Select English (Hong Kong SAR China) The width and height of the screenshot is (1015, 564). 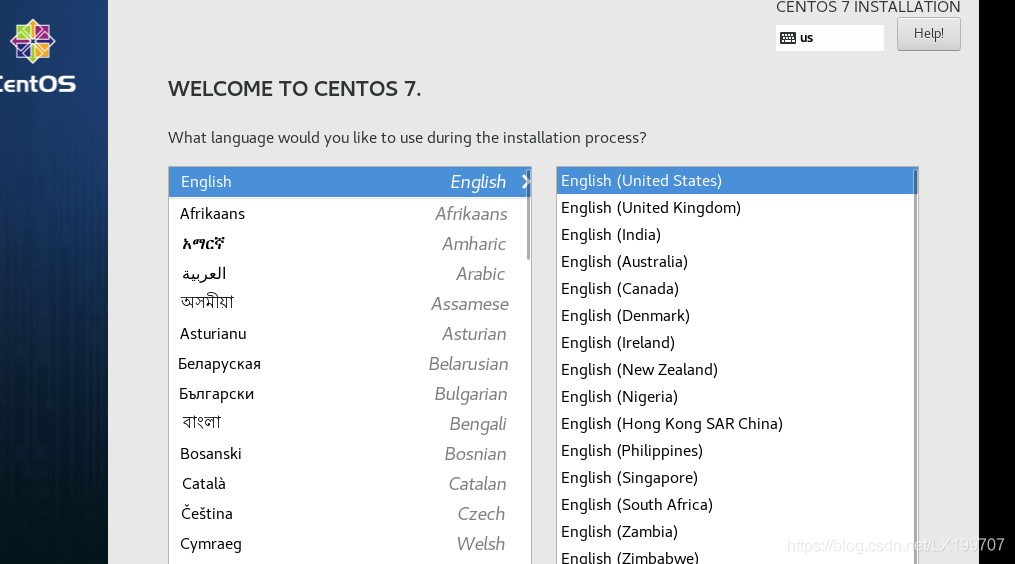coord(735,423)
